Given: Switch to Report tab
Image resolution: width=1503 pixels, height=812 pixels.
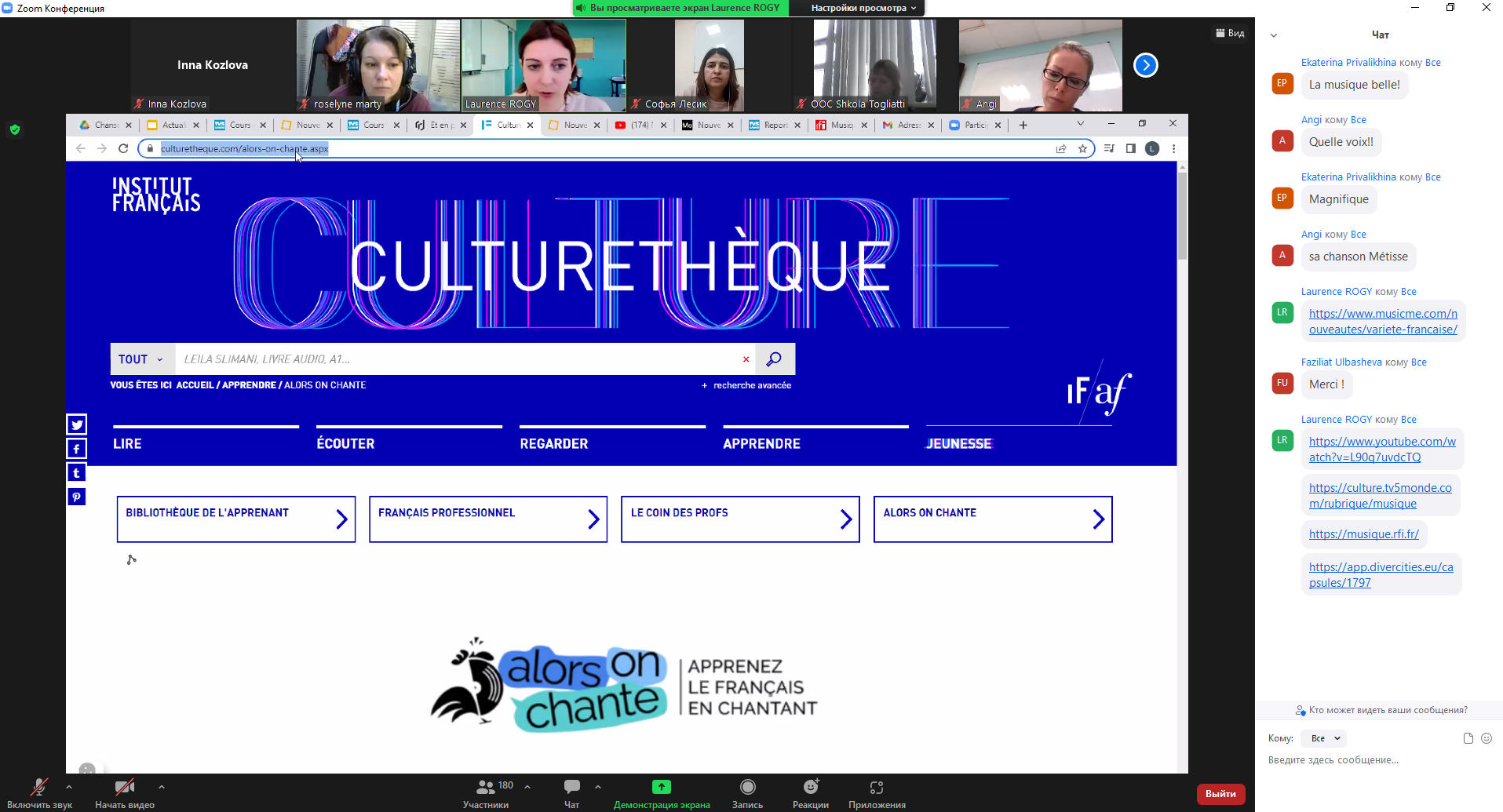Looking at the screenshot, I should (x=775, y=125).
